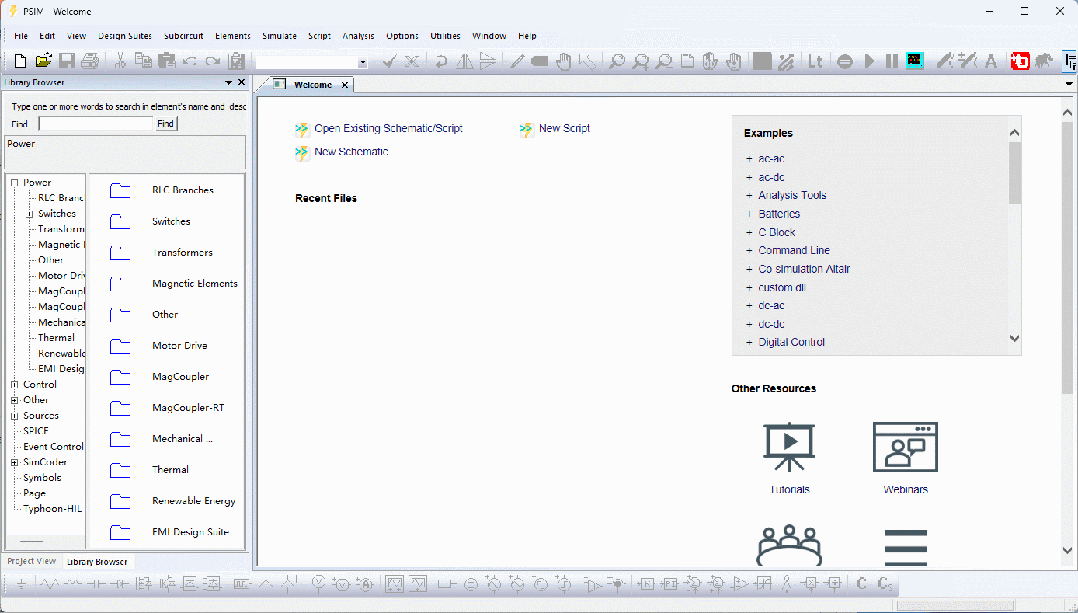Expand the Switches tree node

[30, 214]
